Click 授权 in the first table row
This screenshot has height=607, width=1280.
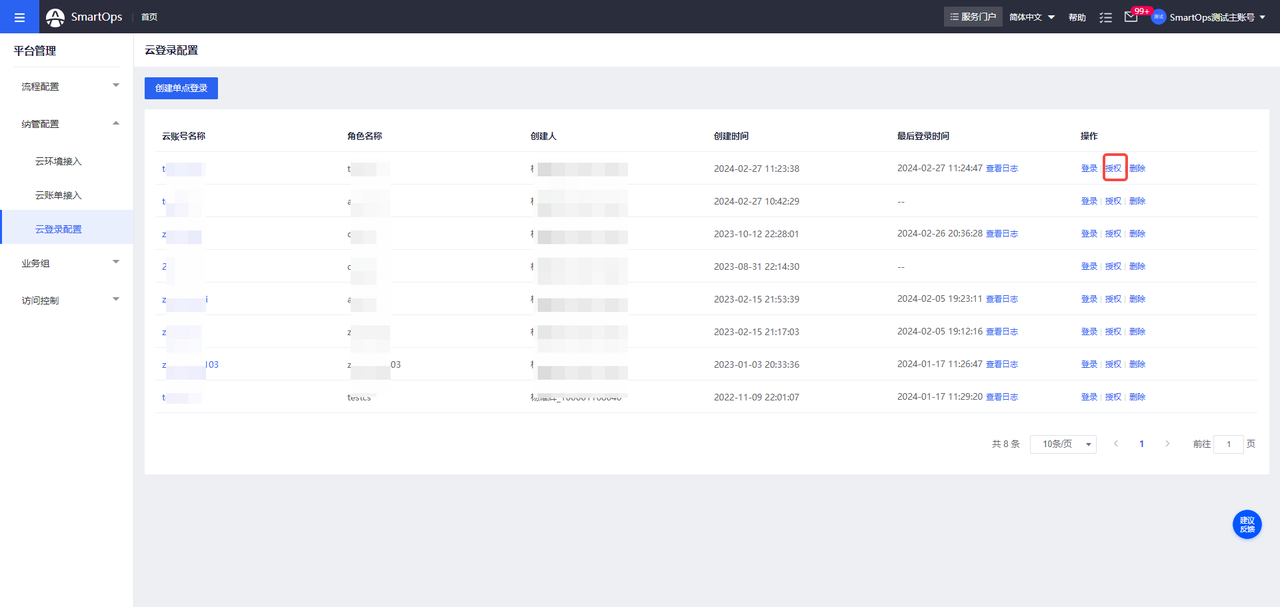(1113, 168)
